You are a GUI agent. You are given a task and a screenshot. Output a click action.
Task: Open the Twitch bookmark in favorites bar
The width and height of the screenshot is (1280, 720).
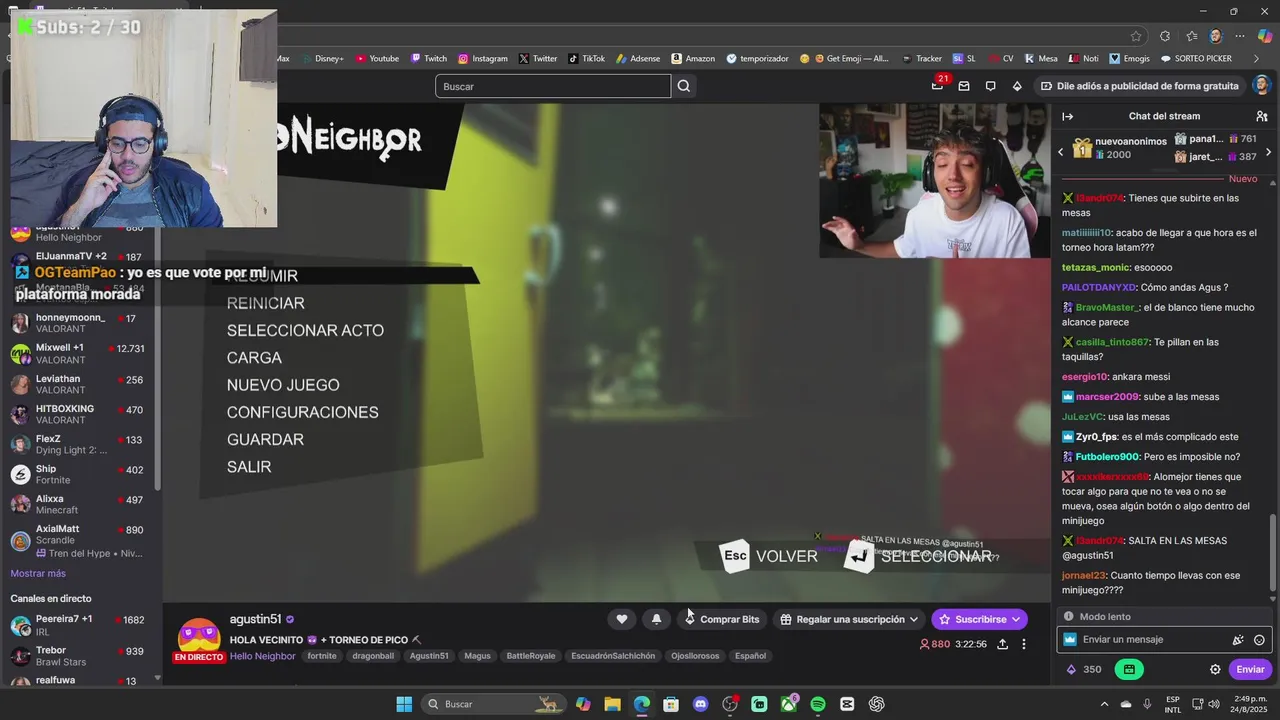click(x=429, y=59)
